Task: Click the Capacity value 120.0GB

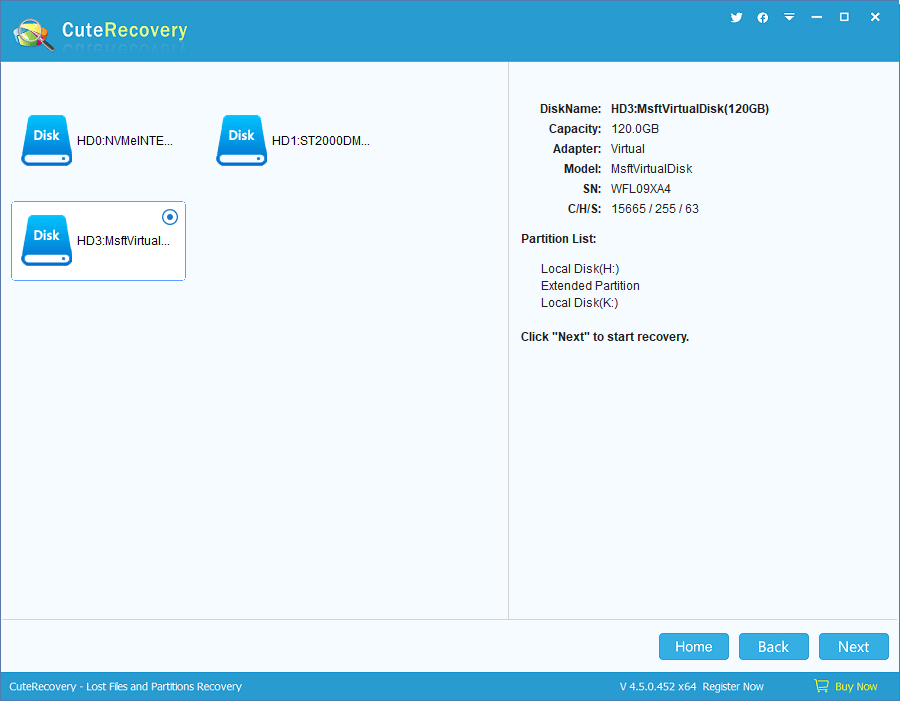Action: (635, 129)
